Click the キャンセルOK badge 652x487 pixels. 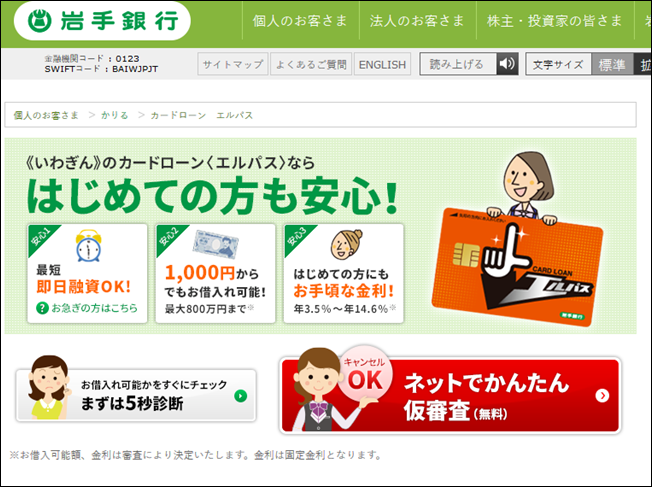[365, 373]
